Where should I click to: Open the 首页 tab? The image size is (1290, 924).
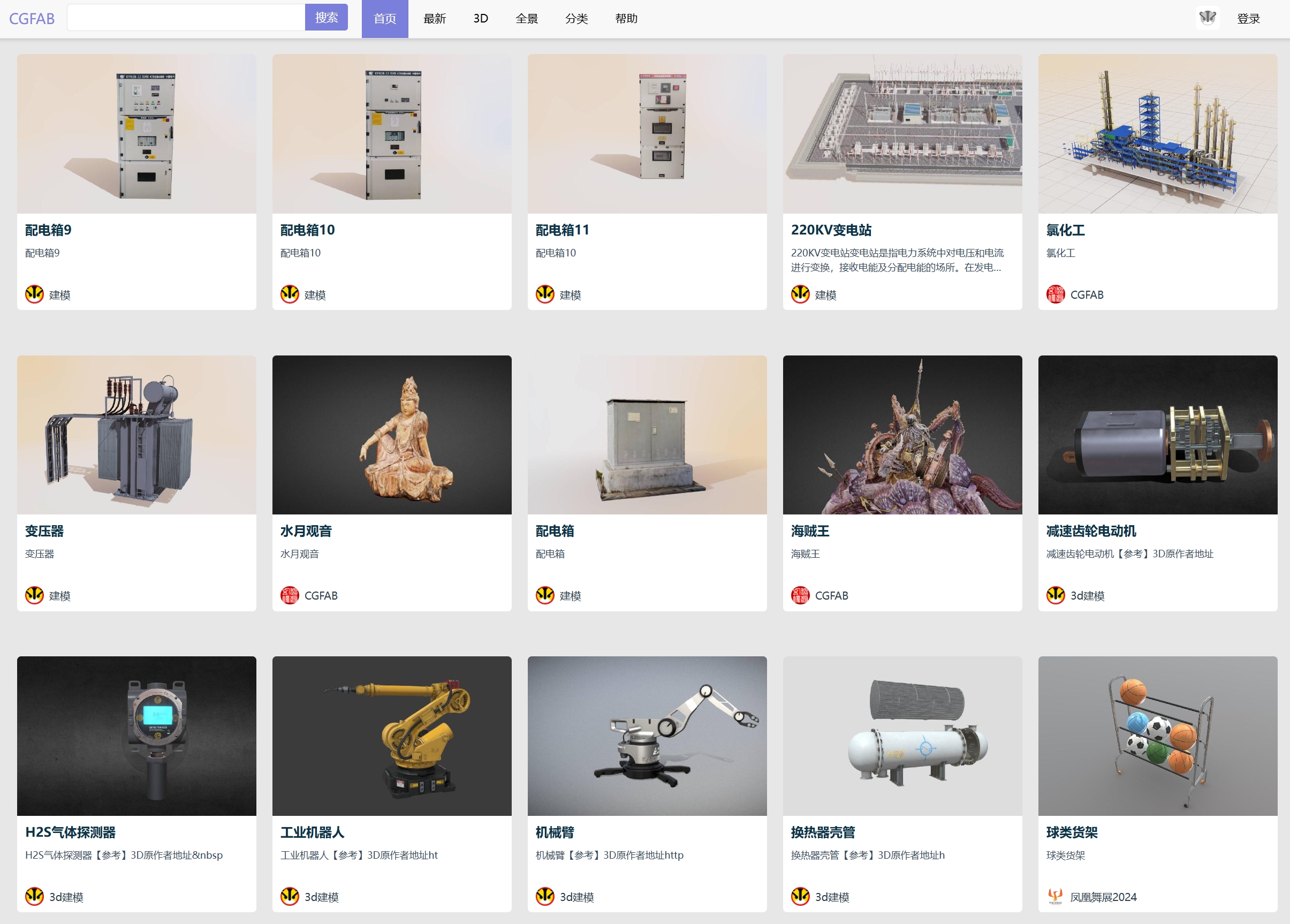pos(385,19)
